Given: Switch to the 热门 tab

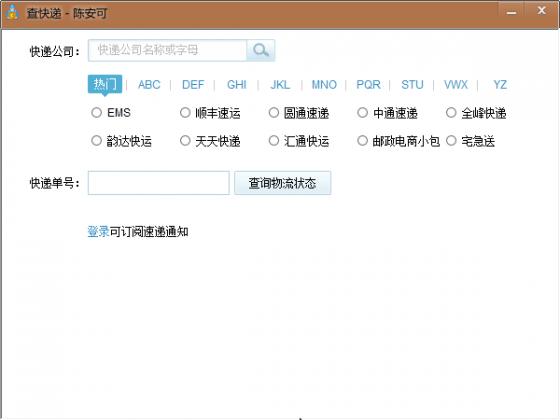Looking at the screenshot, I should coord(105,84).
